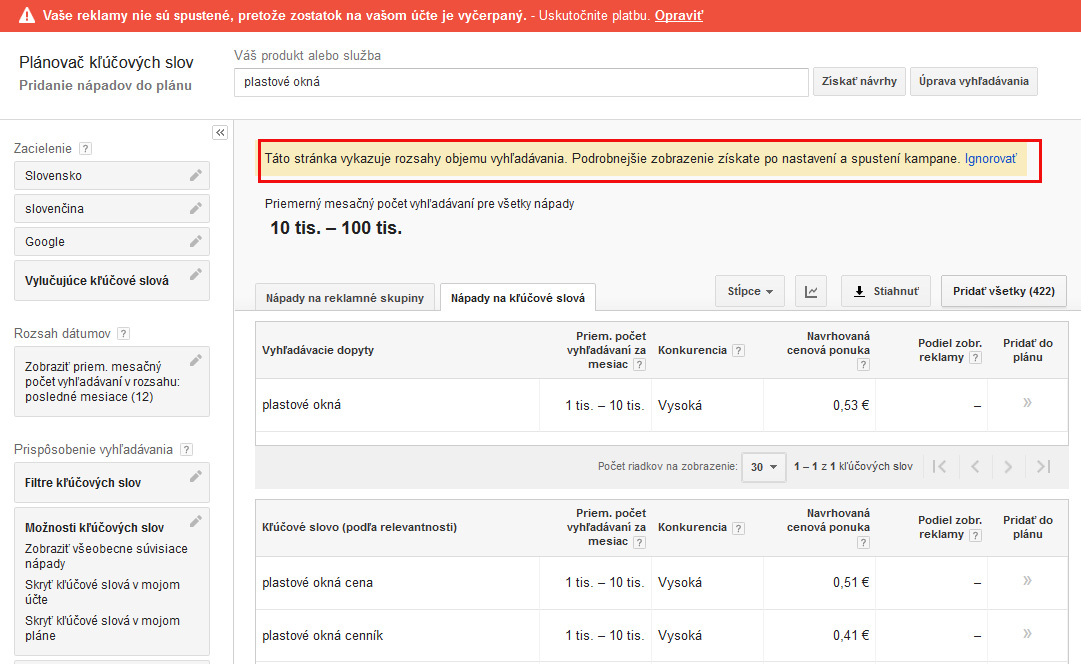Add plastové okná cena to plan
This screenshot has width=1081, height=664.
click(1027, 581)
